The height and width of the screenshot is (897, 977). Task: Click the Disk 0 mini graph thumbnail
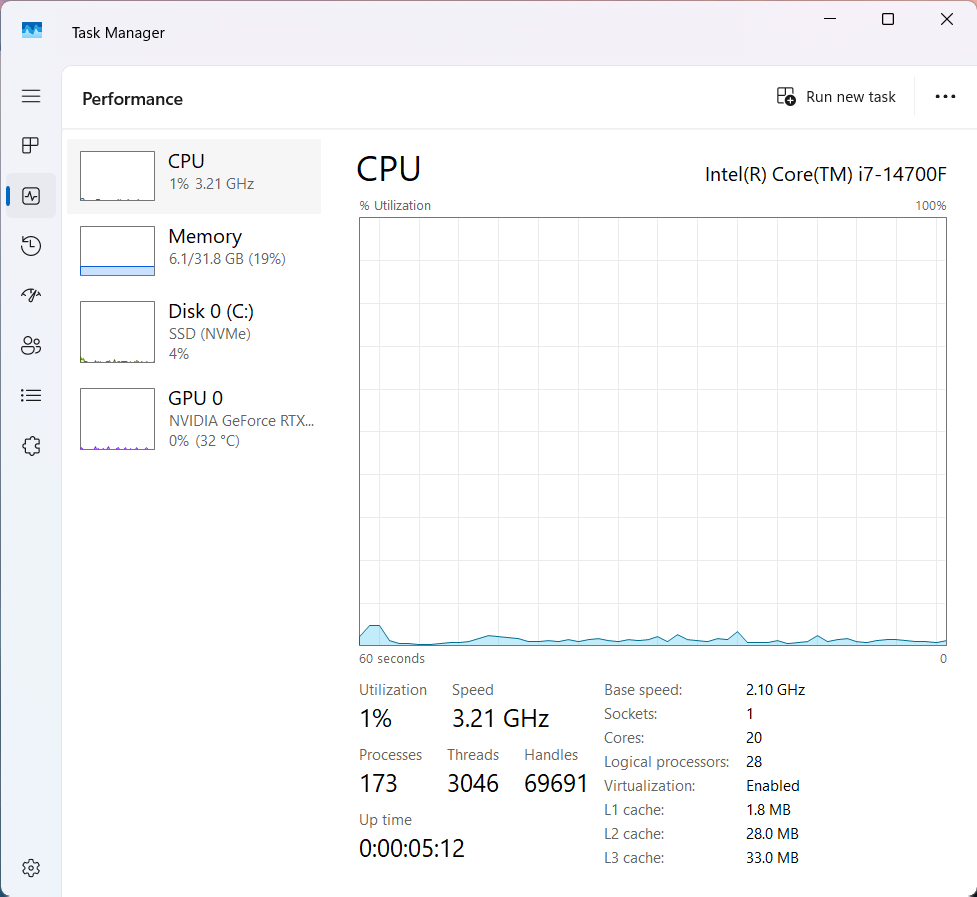click(117, 331)
